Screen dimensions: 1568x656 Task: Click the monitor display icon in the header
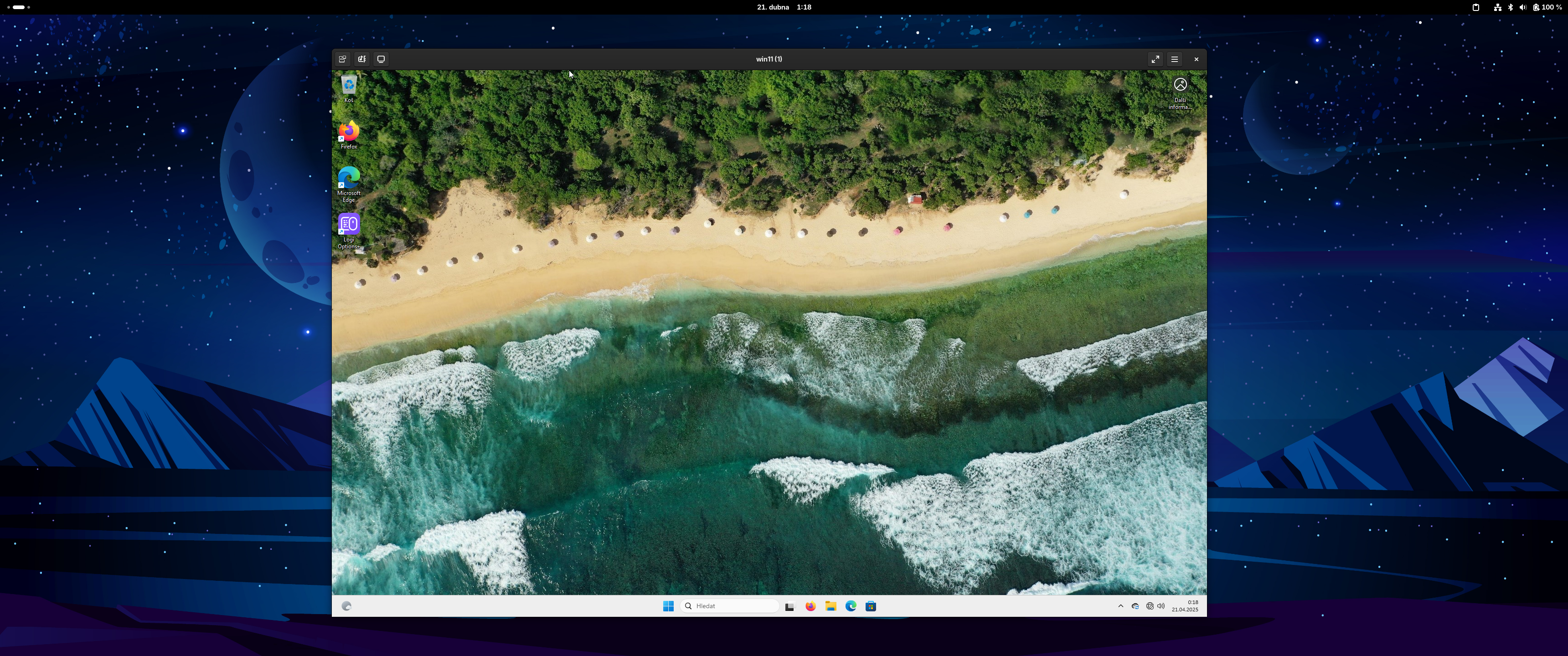pos(381,59)
